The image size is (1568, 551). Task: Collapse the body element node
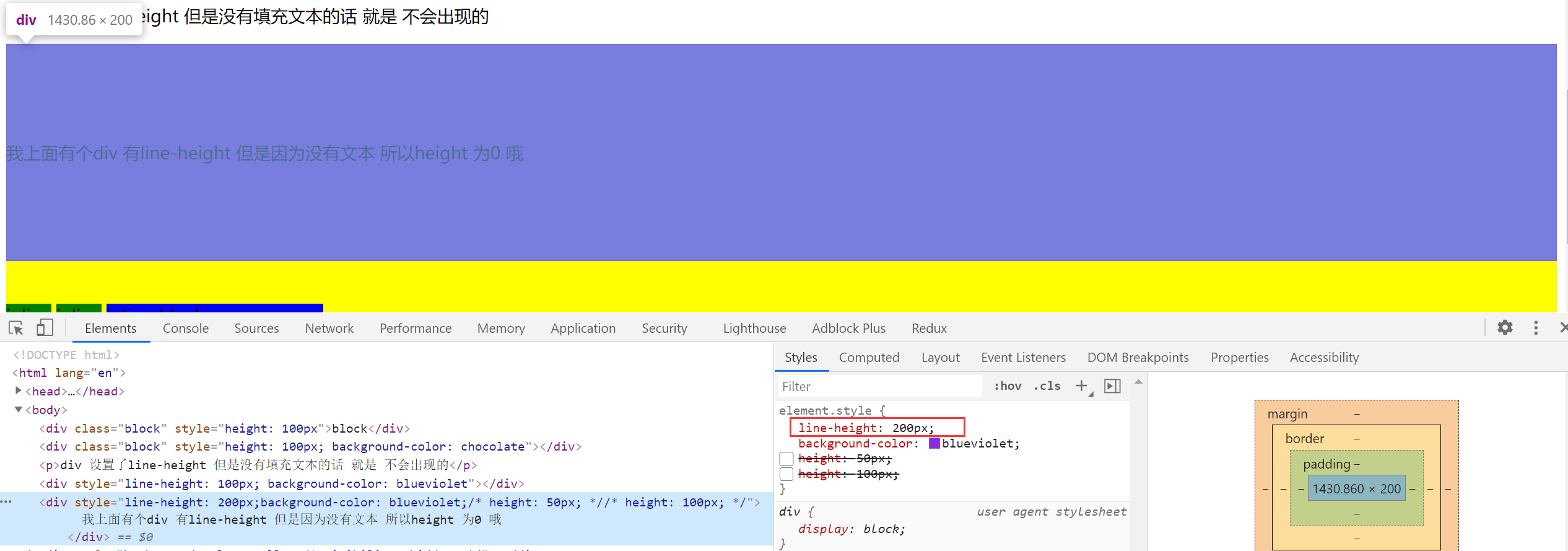[19, 410]
